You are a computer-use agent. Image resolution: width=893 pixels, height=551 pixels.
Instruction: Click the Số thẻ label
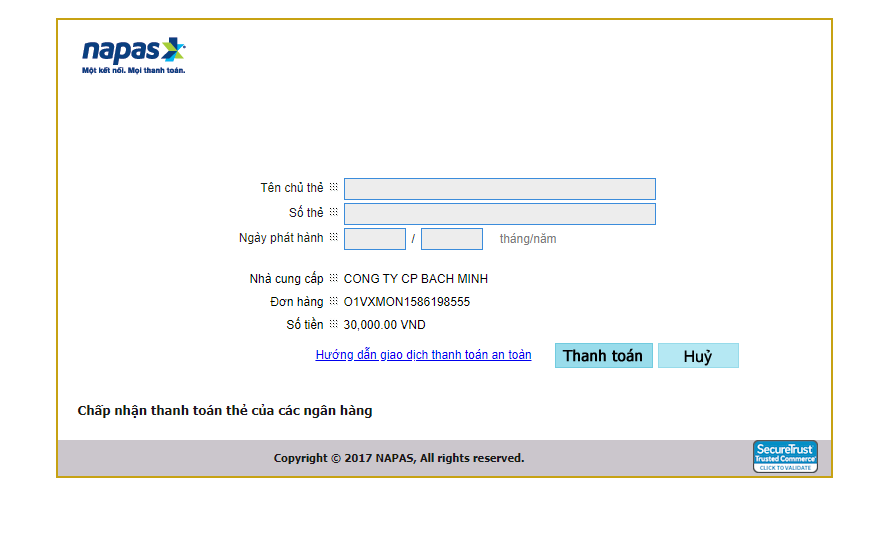pyautogui.click(x=306, y=213)
